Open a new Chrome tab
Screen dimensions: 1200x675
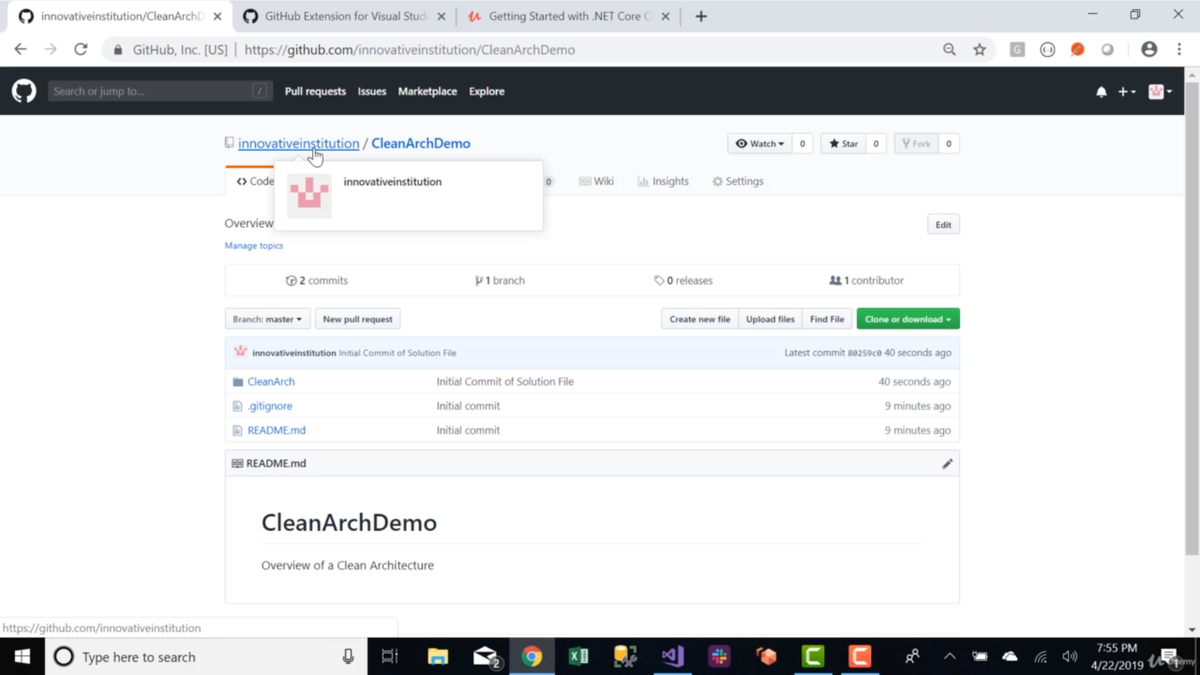[701, 16]
